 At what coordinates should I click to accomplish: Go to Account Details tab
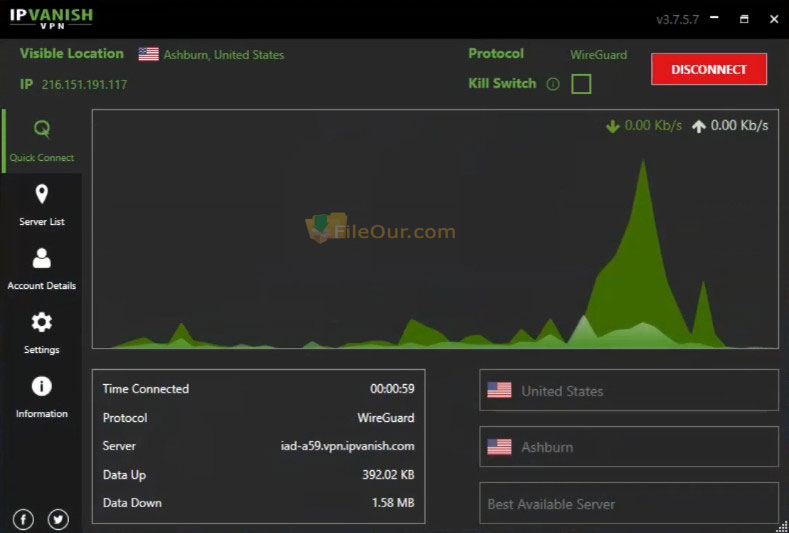pos(42,269)
